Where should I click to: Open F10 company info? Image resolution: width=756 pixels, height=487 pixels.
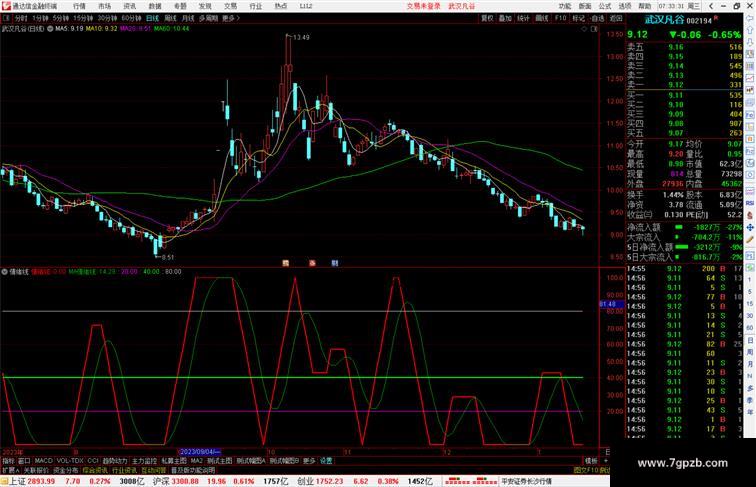pyautogui.click(x=560, y=18)
